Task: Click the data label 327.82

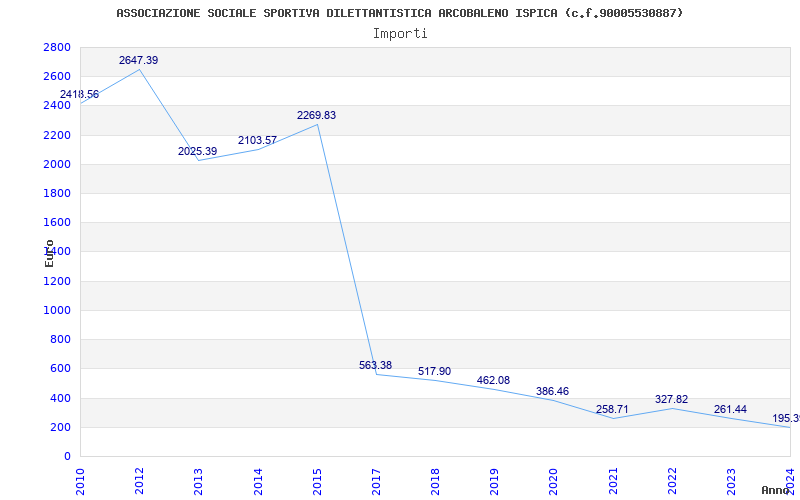Action: pyautogui.click(x=671, y=399)
